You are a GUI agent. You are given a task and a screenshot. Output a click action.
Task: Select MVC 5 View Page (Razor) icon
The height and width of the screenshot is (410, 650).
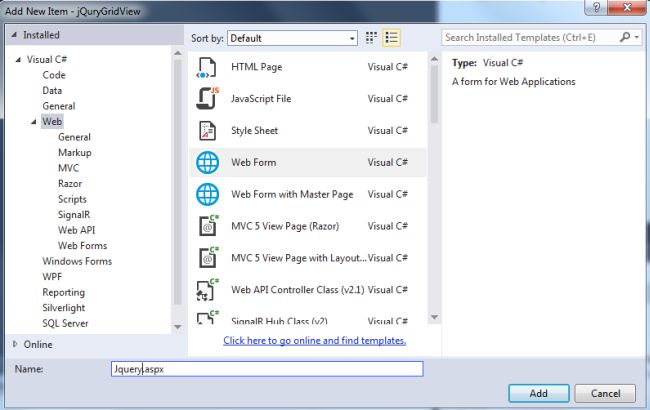[x=208, y=226]
